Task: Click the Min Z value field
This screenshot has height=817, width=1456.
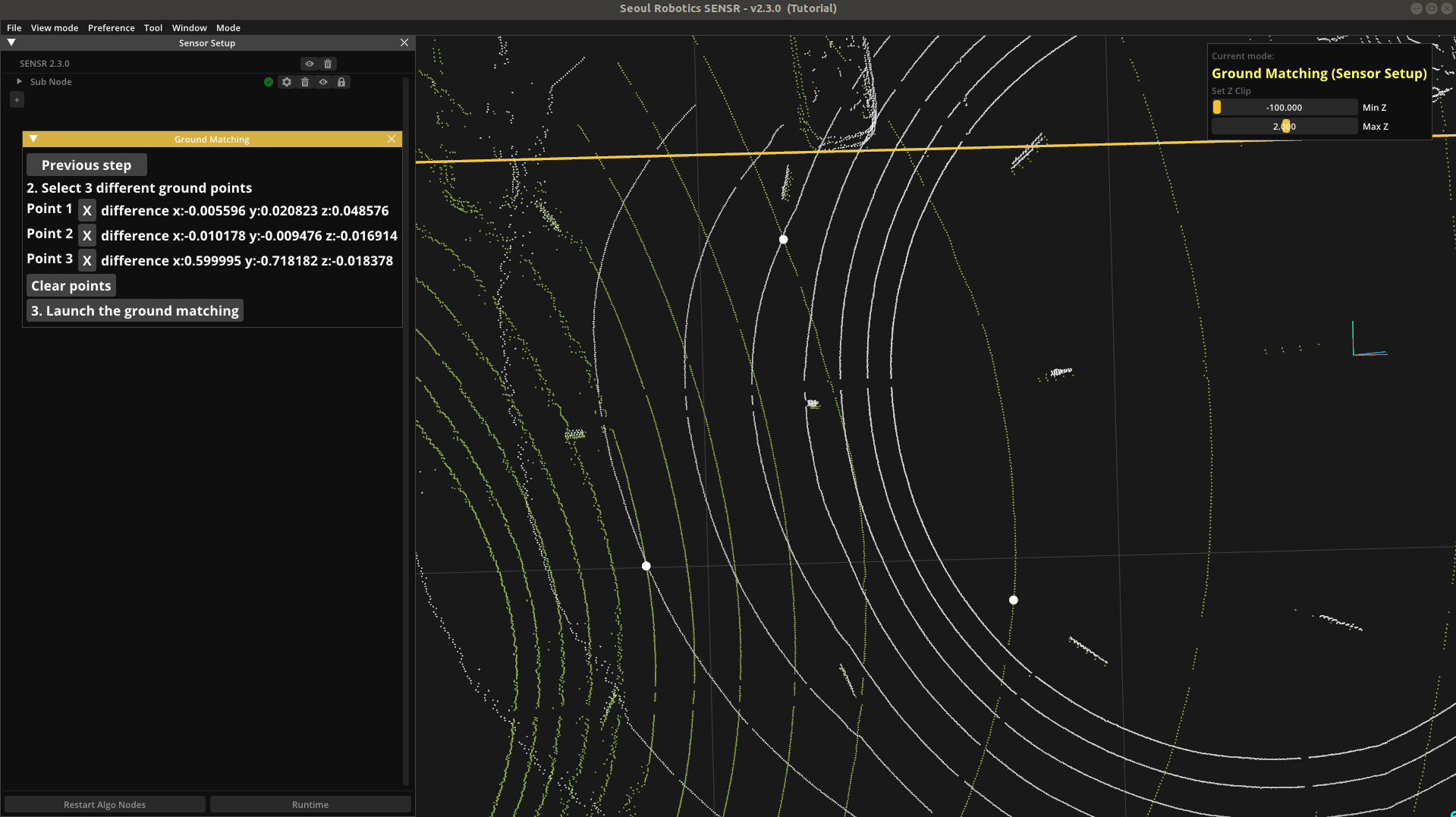Action: coord(1284,108)
